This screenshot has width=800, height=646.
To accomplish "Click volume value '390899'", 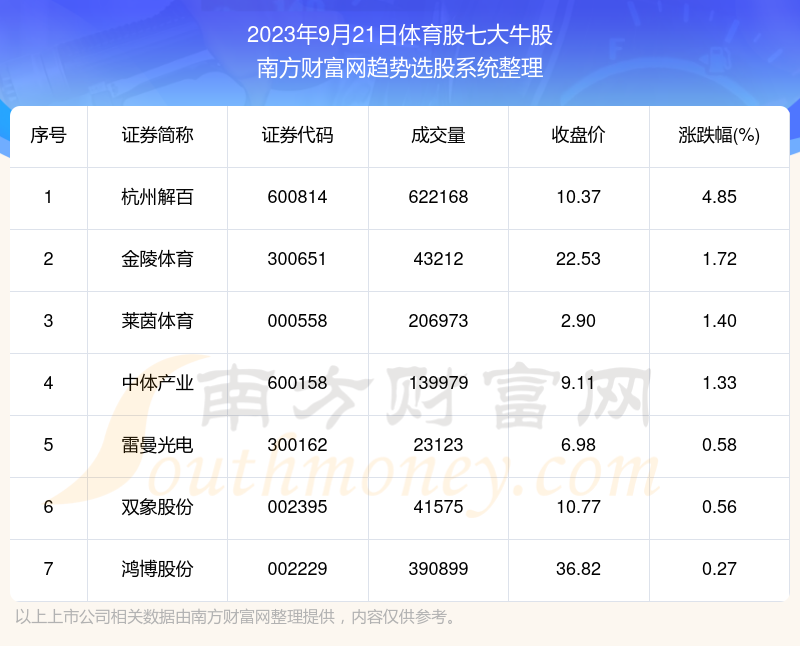I will point(438,569).
